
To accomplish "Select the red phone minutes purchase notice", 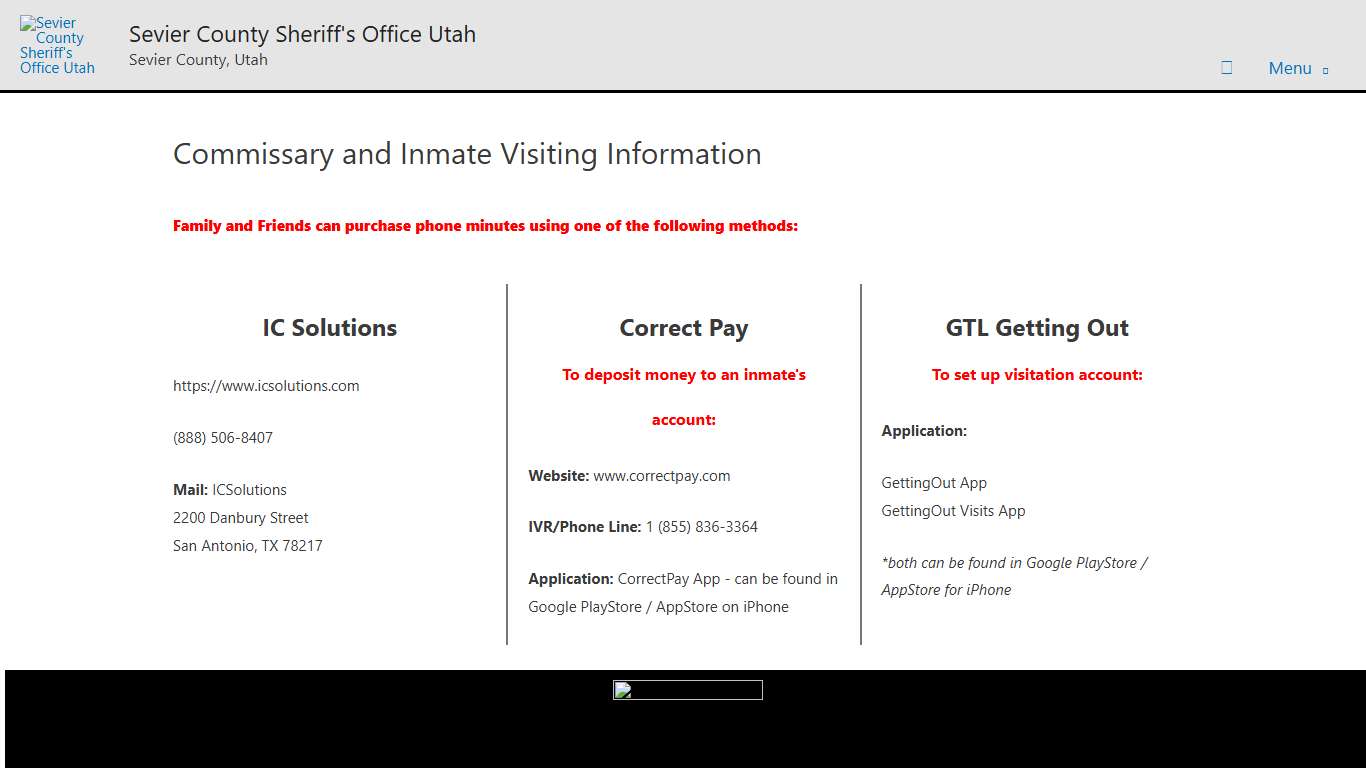I will tap(485, 225).
